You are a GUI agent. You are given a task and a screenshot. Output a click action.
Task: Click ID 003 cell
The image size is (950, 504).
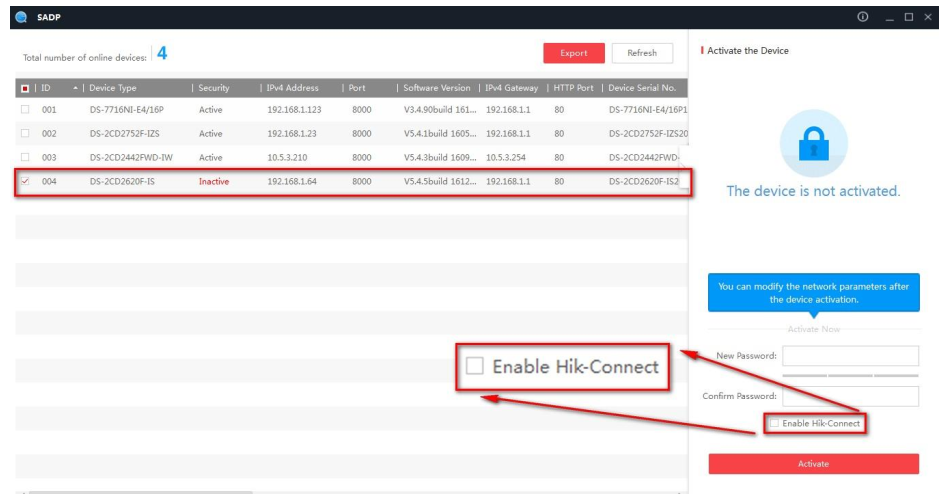49,157
